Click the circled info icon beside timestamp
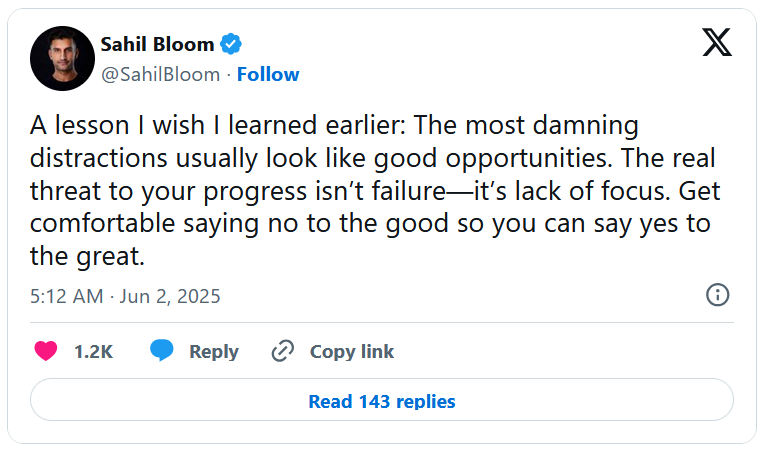The width and height of the screenshot is (766, 450). point(717,295)
